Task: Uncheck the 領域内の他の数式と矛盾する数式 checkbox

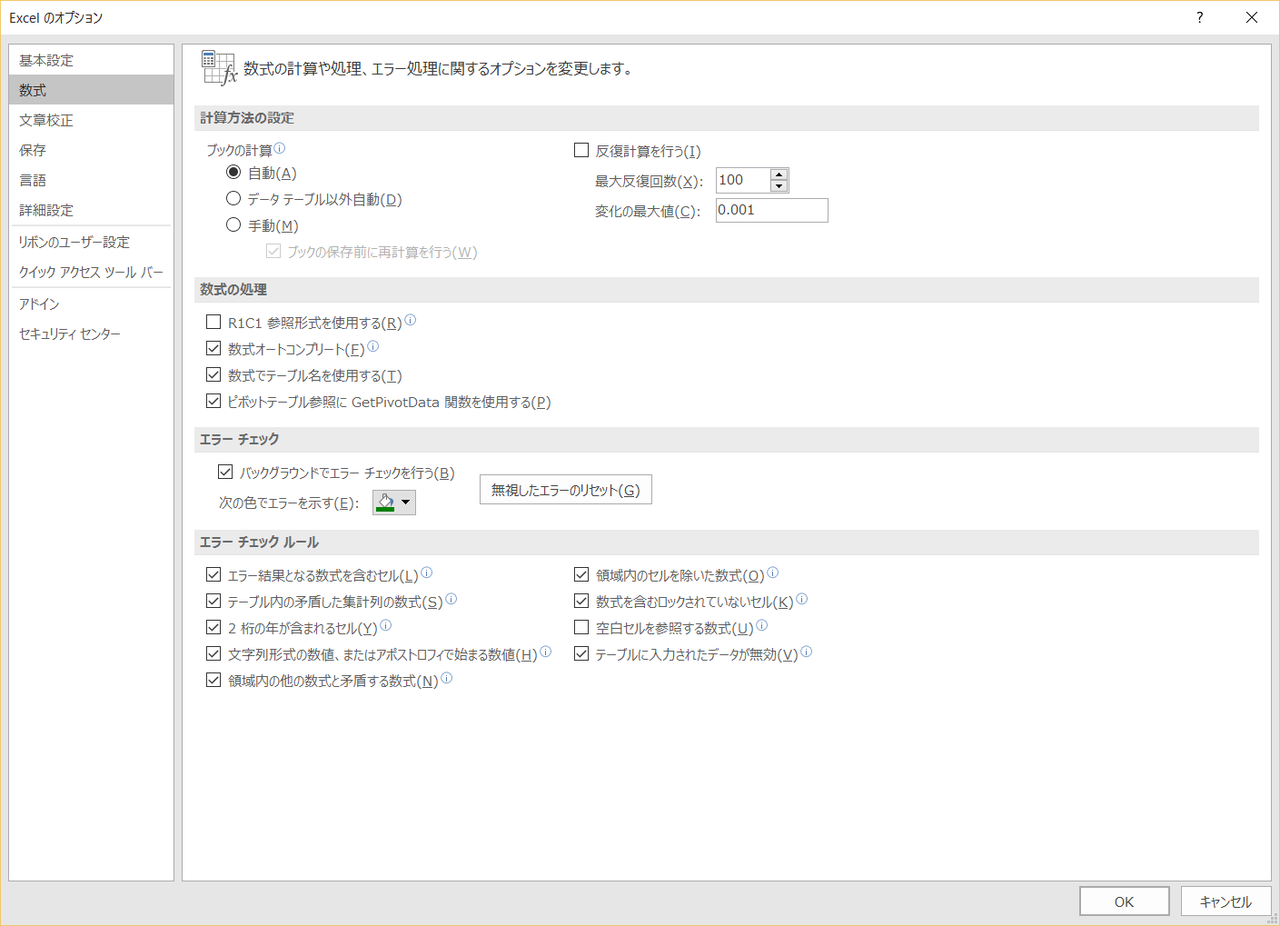Action: click(x=212, y=680)
